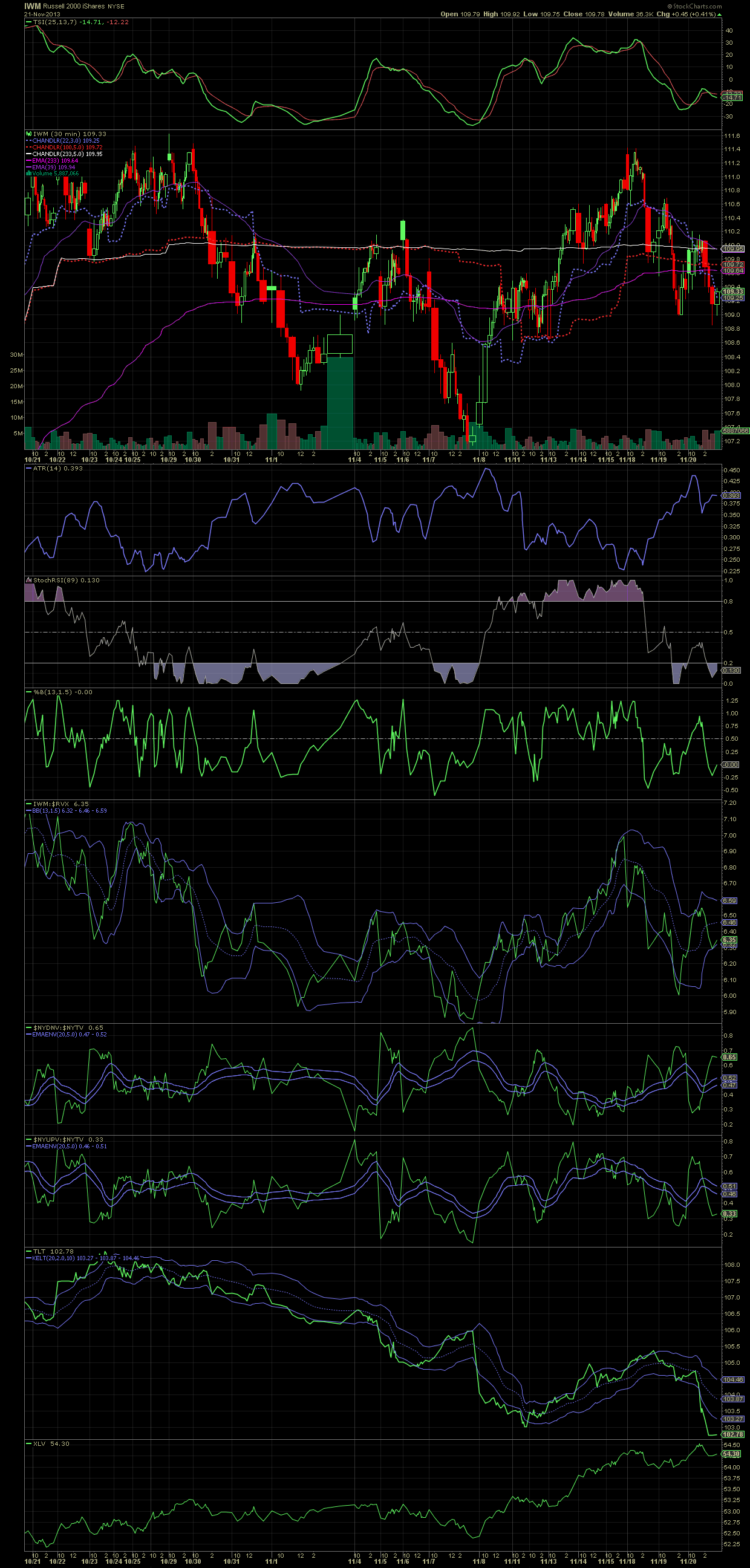Click the green 0.65 value tag

tap(730, 1057)
